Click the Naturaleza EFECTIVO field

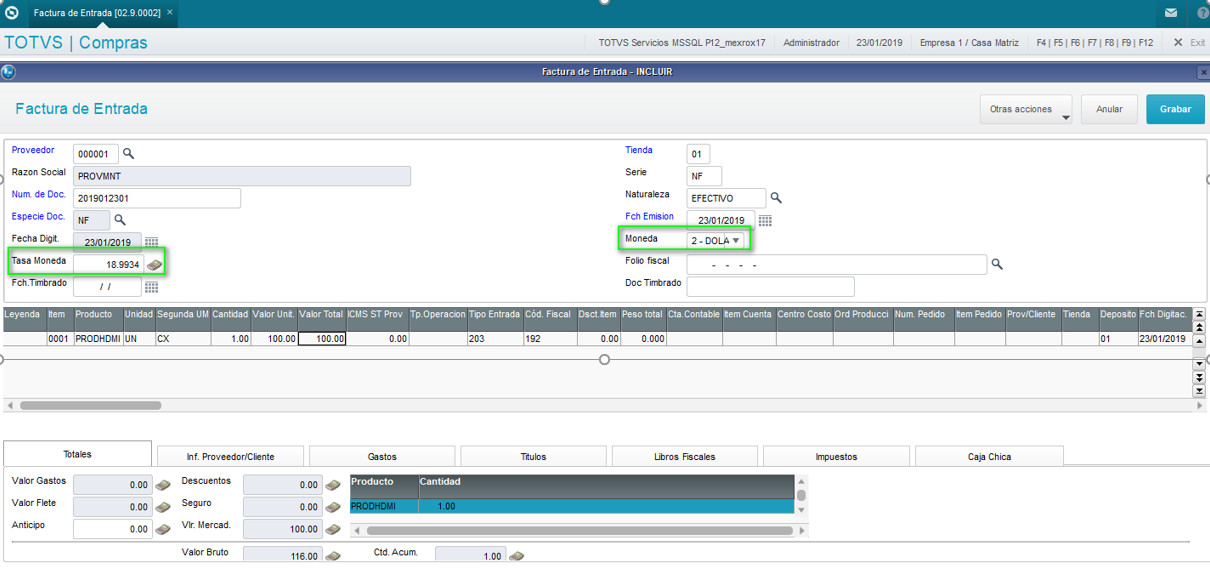(x=726, y=198)
